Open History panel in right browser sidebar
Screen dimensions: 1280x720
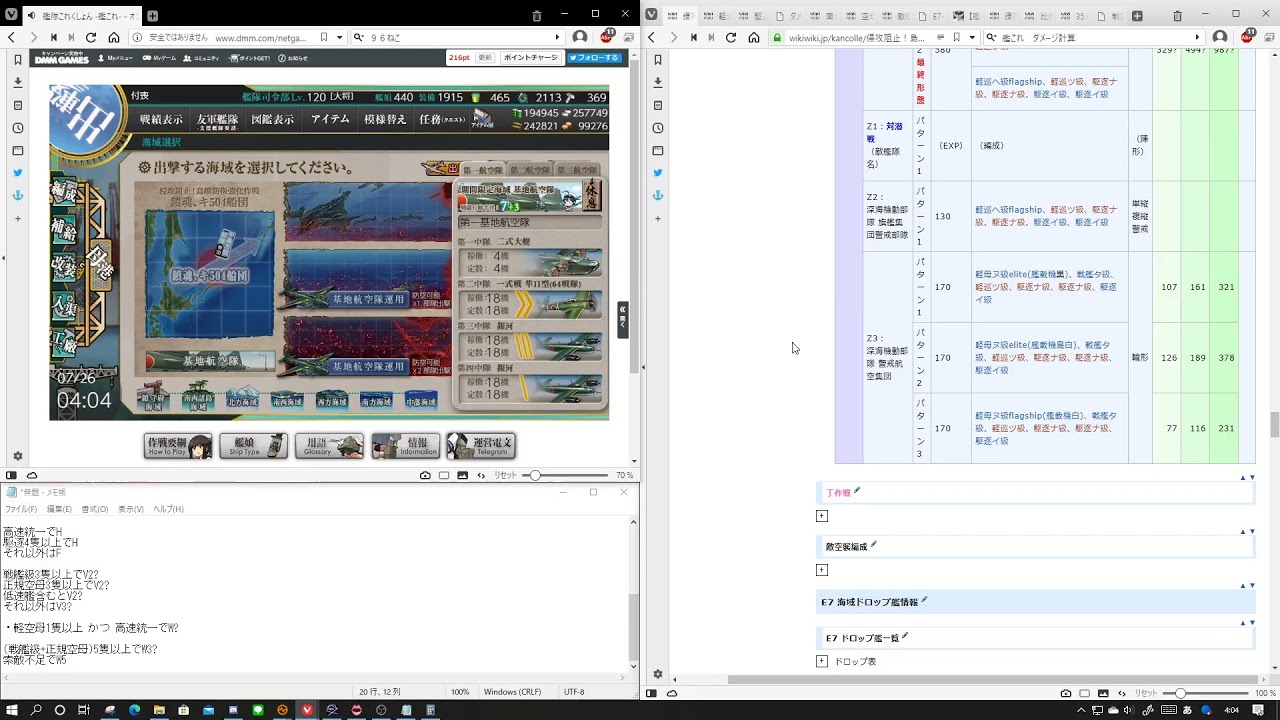coord(658,128)
